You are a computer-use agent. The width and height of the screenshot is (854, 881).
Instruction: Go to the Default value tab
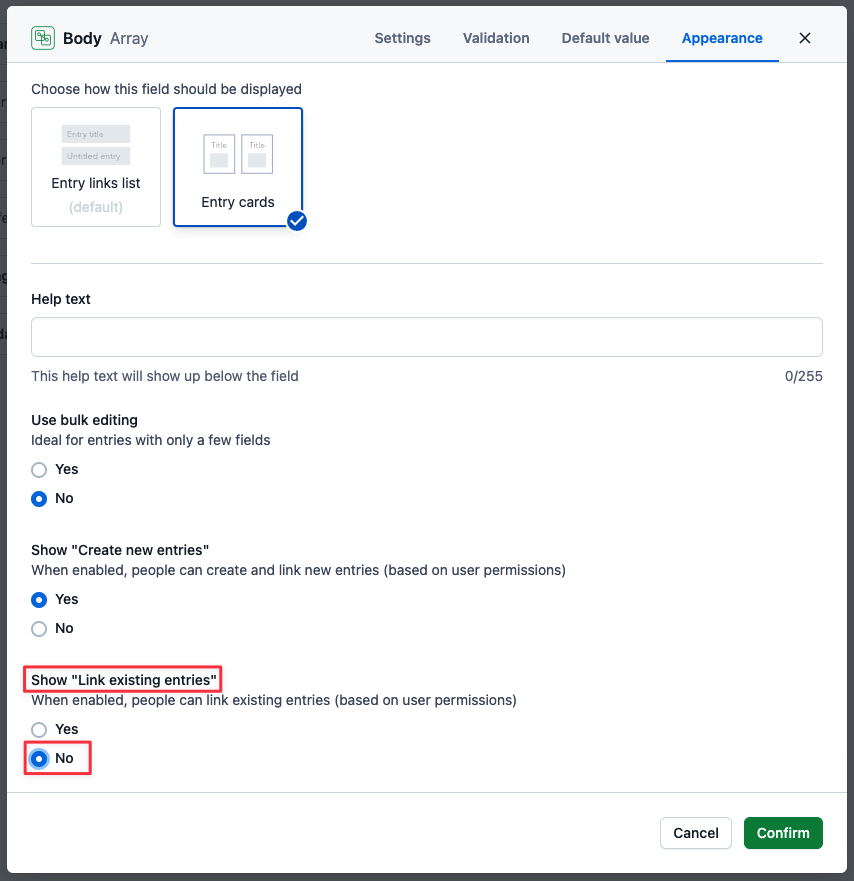[x=605, y=38]
